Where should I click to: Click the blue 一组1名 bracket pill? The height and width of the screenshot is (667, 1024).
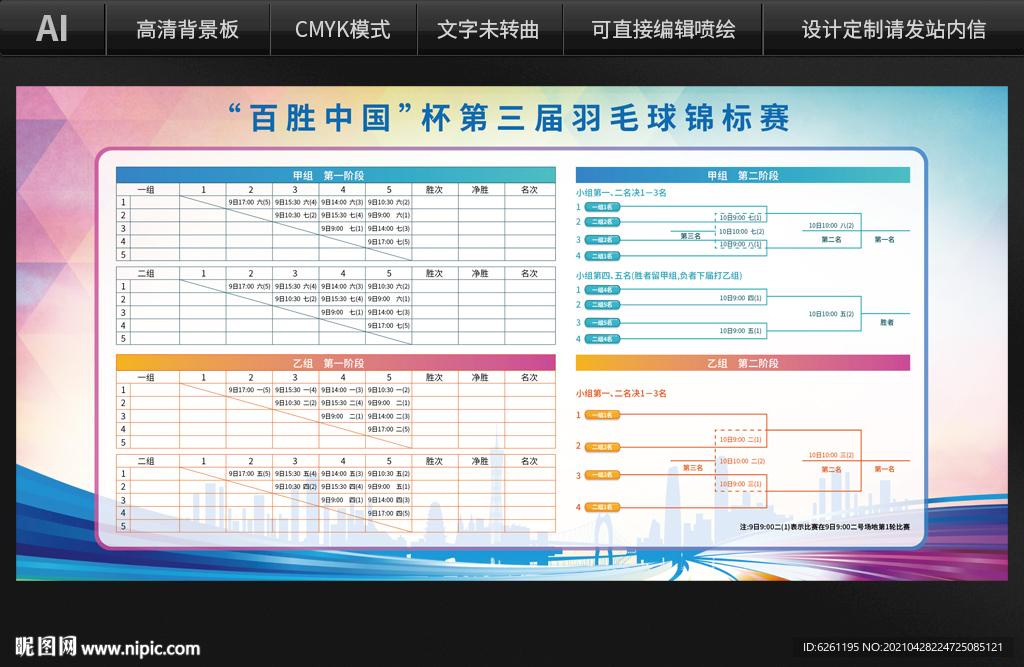601,207
